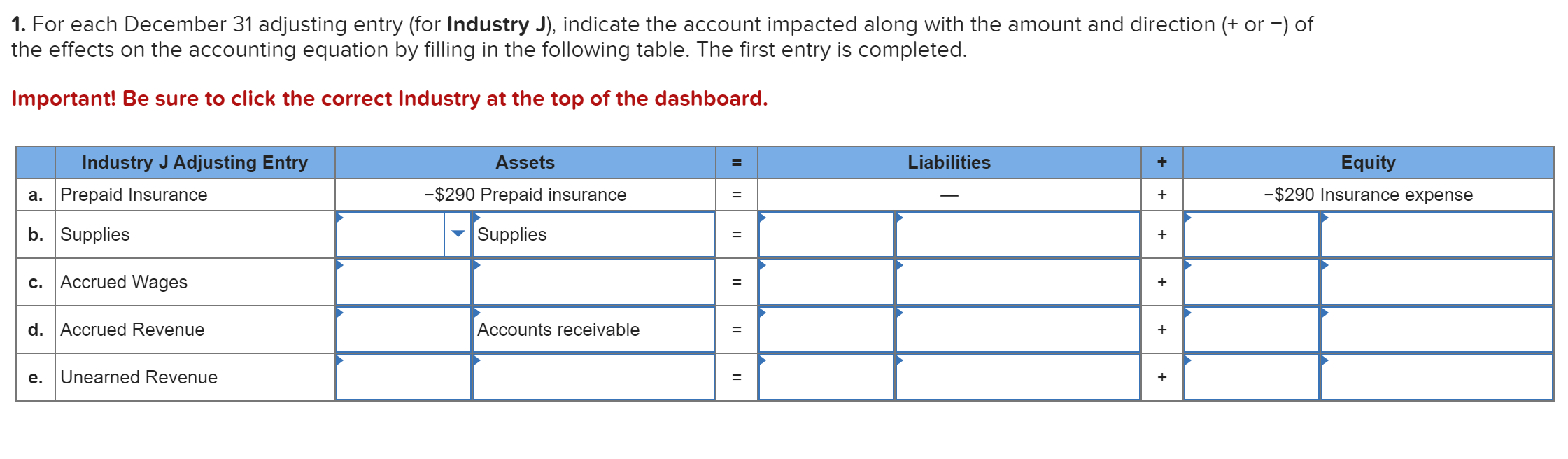Open Unearned Revenue liabilities account cell
This screenshot has height=459, width=1568.
tap(1018, 377)
